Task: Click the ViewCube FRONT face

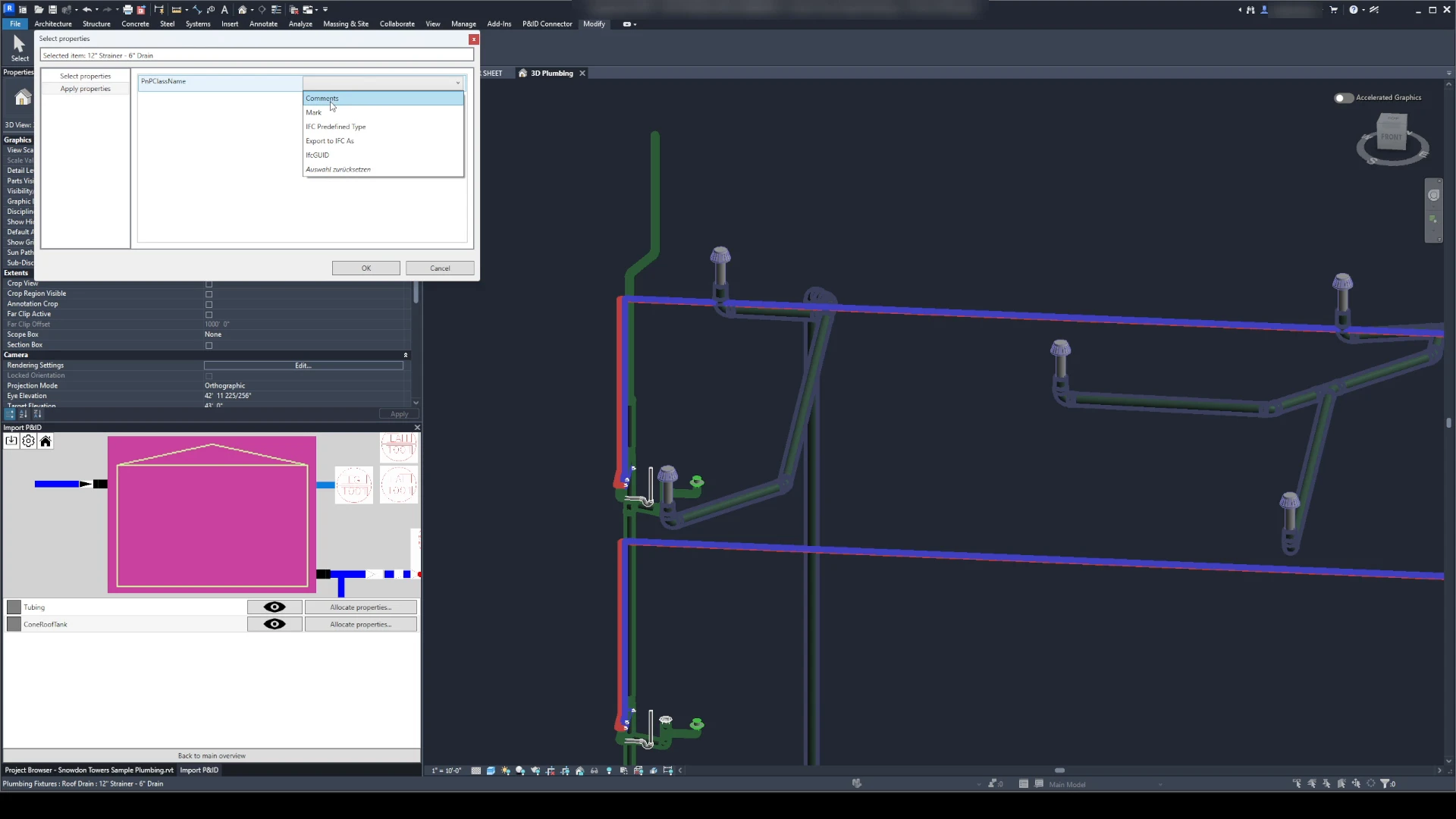Action: coord(1392,137)
